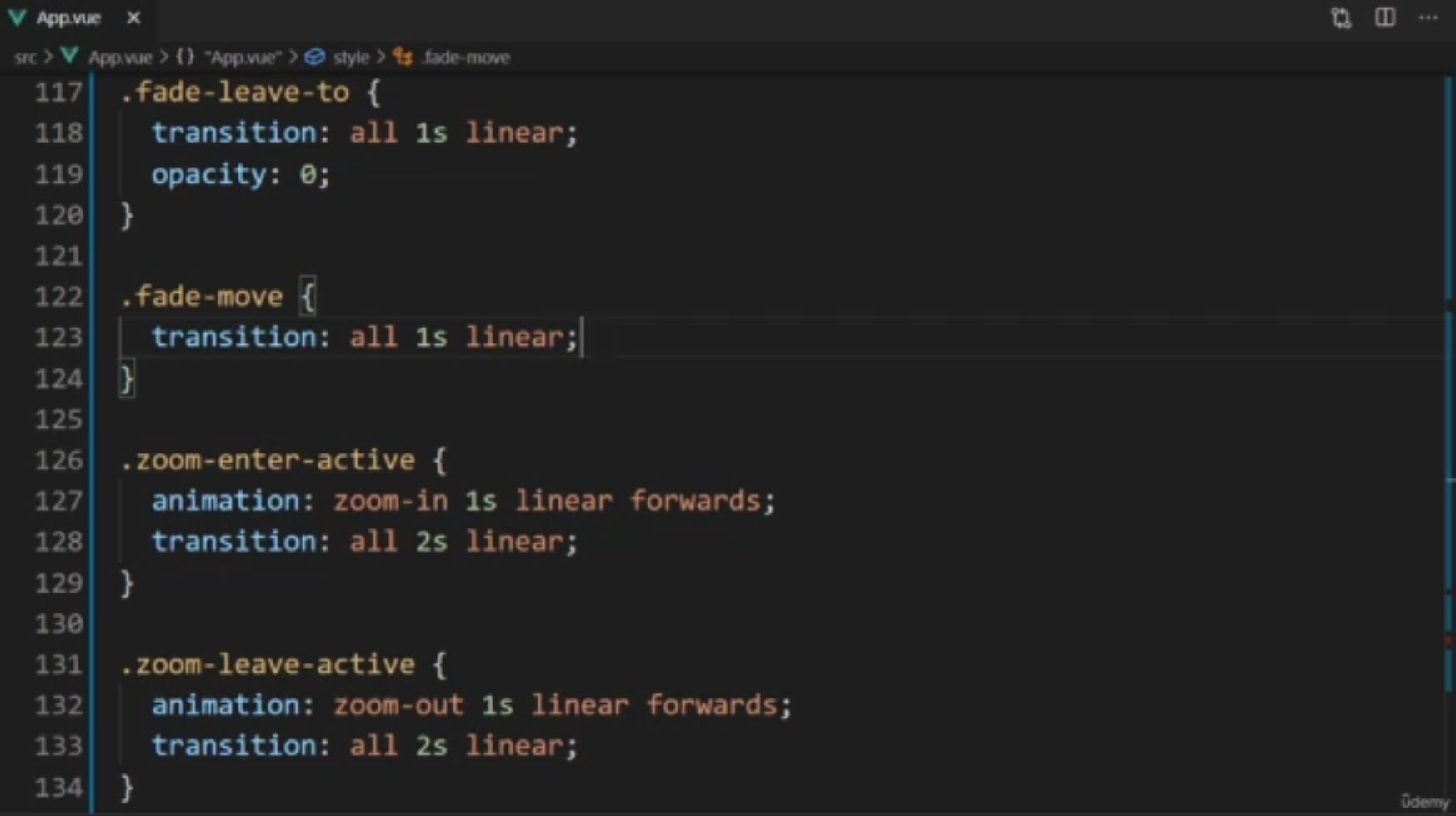Viewport: 1456px width, 816px height.
Task: Click the zoom-out animation name
Action: pyautogui.click(x=398, y=705)
